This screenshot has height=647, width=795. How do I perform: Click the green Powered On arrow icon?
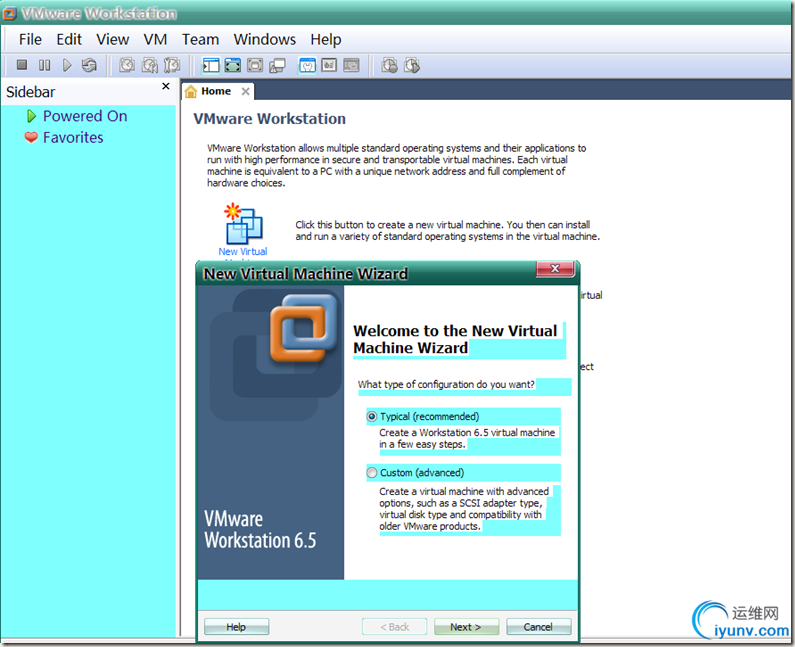tap(31, 116)
